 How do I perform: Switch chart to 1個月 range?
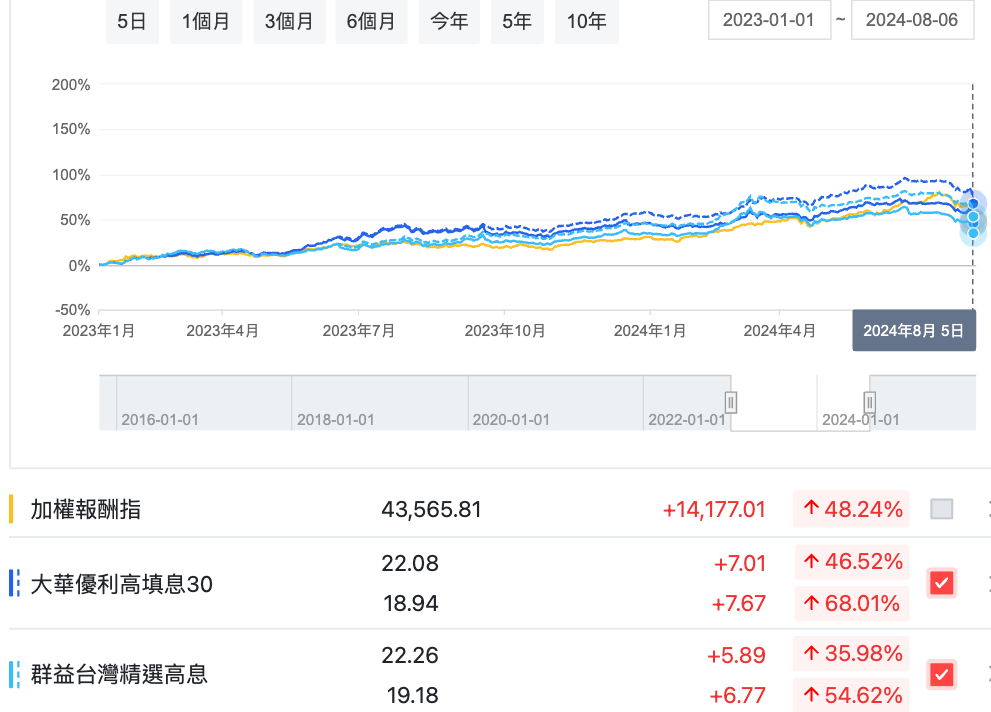click(205, 21)
